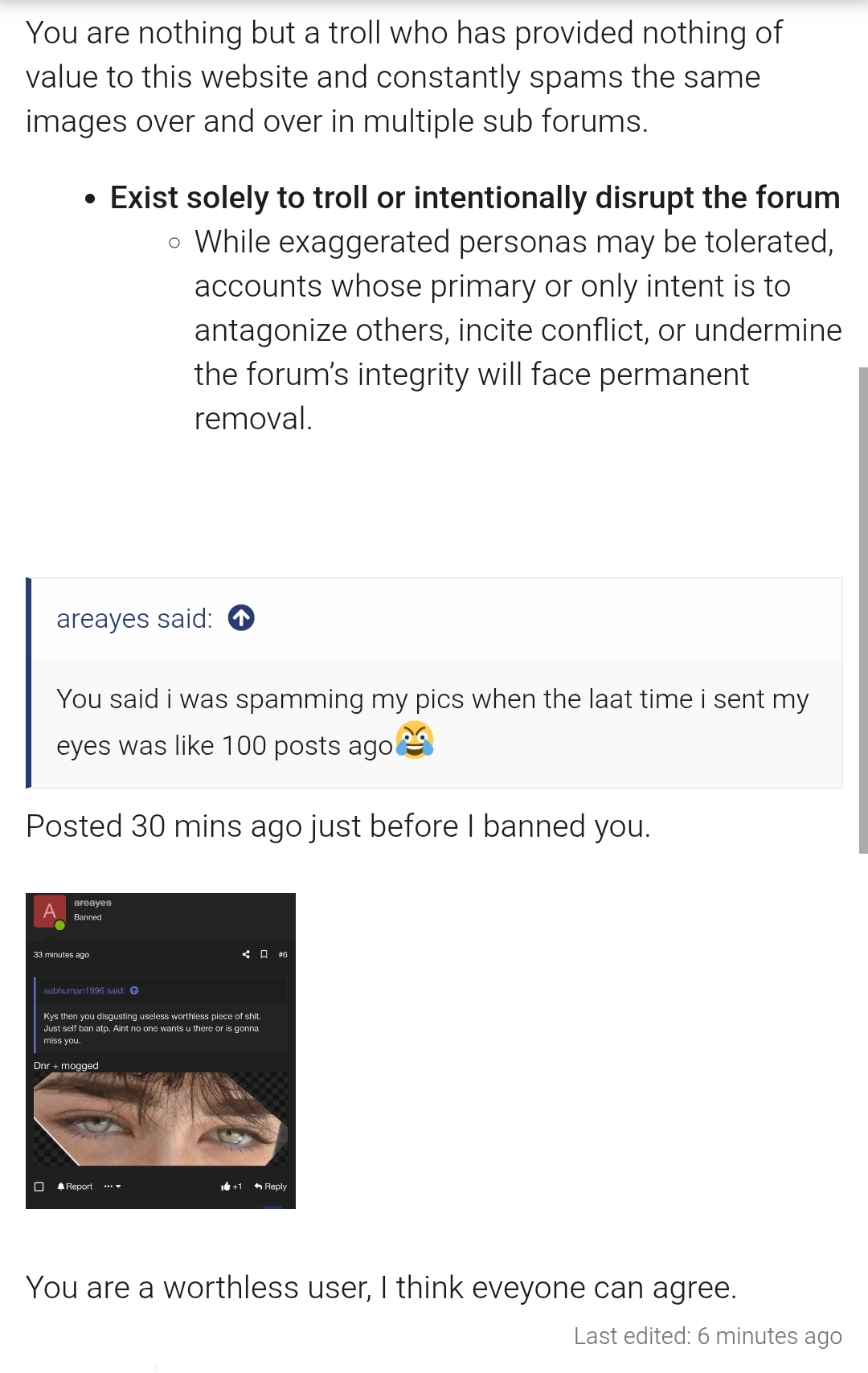Open the three-dots more options dropdown
The image size is (868, 1373).
coord(112,1187)
